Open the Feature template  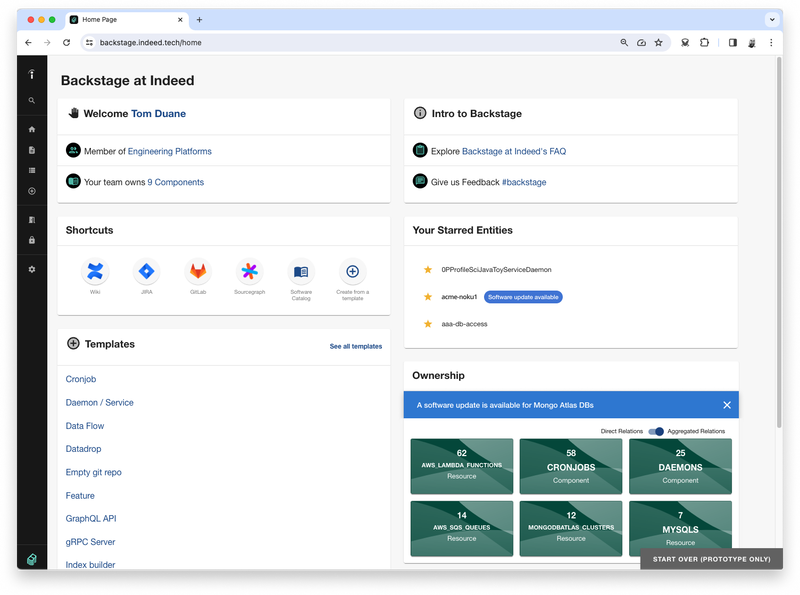[x=80, y=495]
